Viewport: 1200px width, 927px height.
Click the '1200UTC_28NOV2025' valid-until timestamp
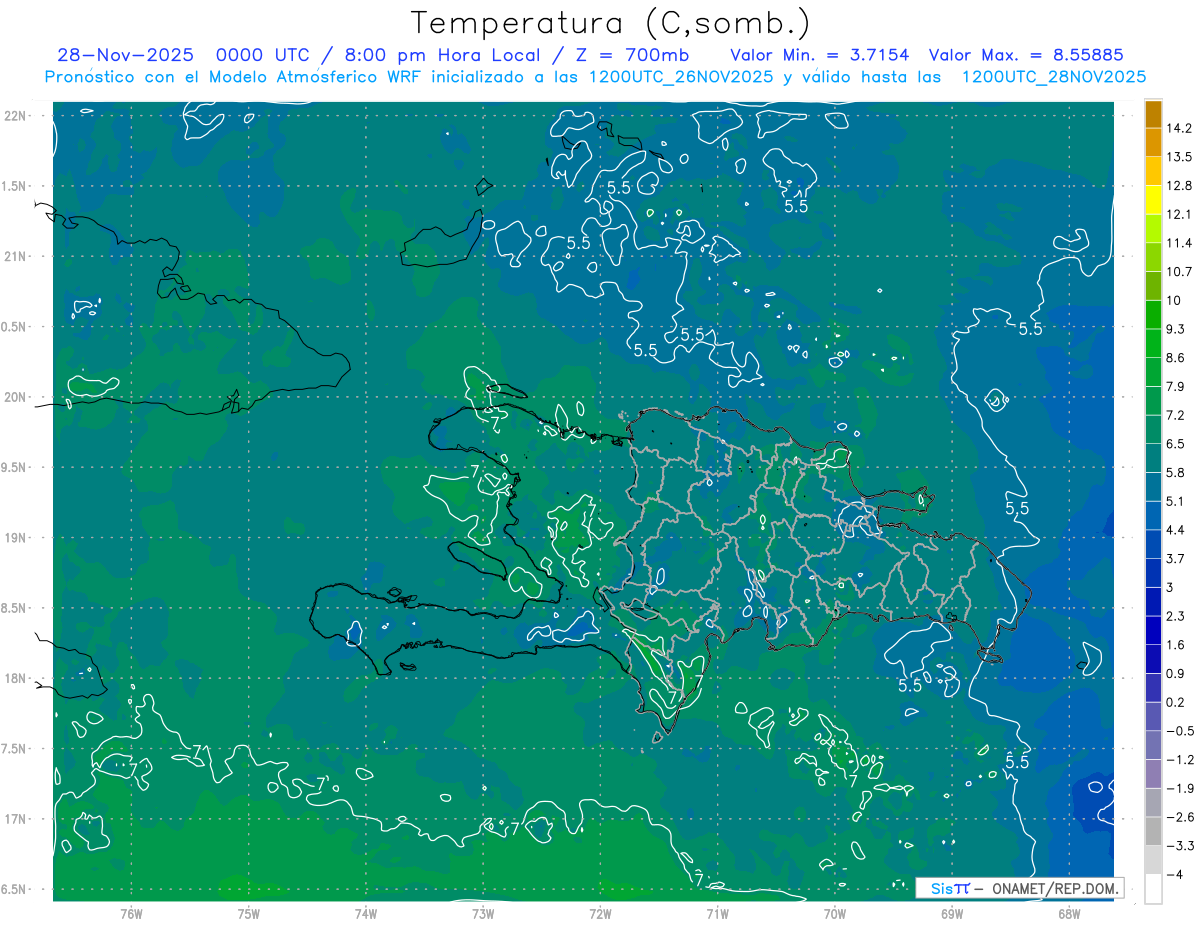(1053, 76)
